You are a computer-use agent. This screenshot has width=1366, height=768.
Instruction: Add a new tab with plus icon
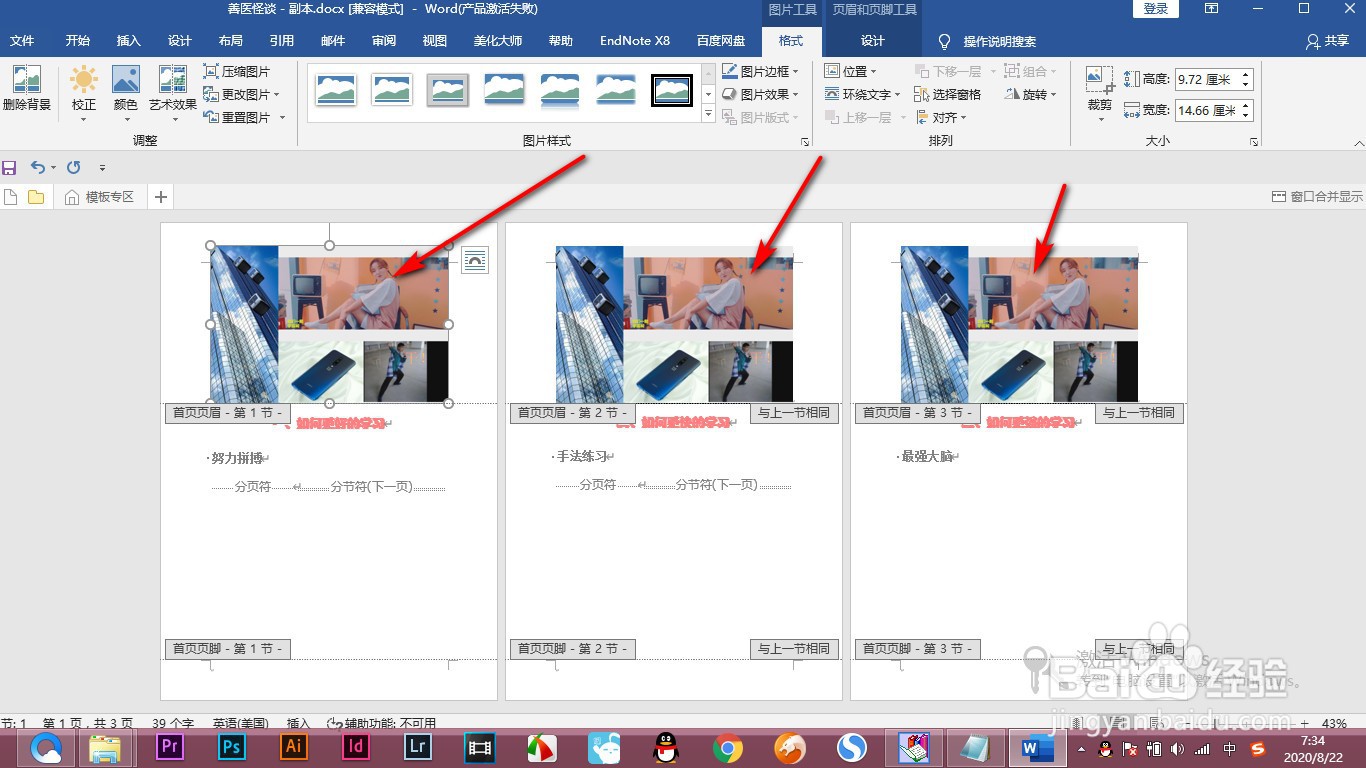click(161, 197)
